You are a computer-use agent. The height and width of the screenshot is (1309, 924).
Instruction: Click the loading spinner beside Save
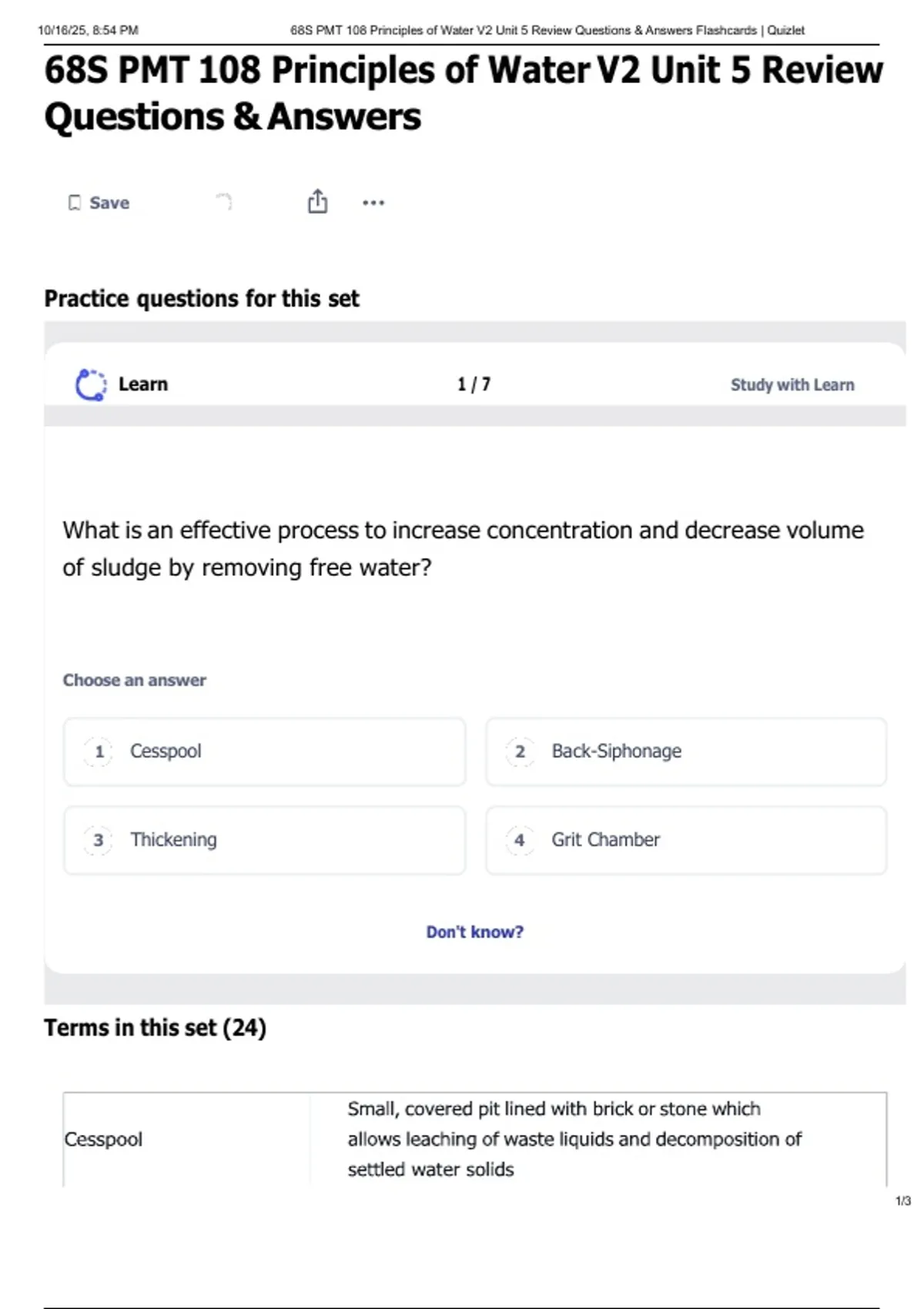(x=224, y=202)
